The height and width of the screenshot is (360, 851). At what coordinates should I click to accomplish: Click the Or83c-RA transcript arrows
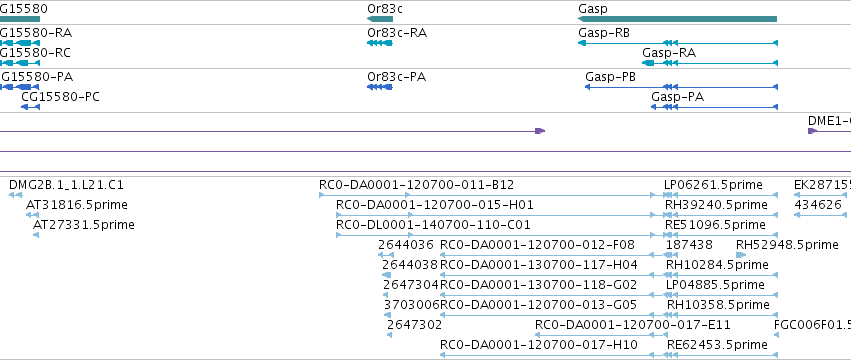pos(380,43)
